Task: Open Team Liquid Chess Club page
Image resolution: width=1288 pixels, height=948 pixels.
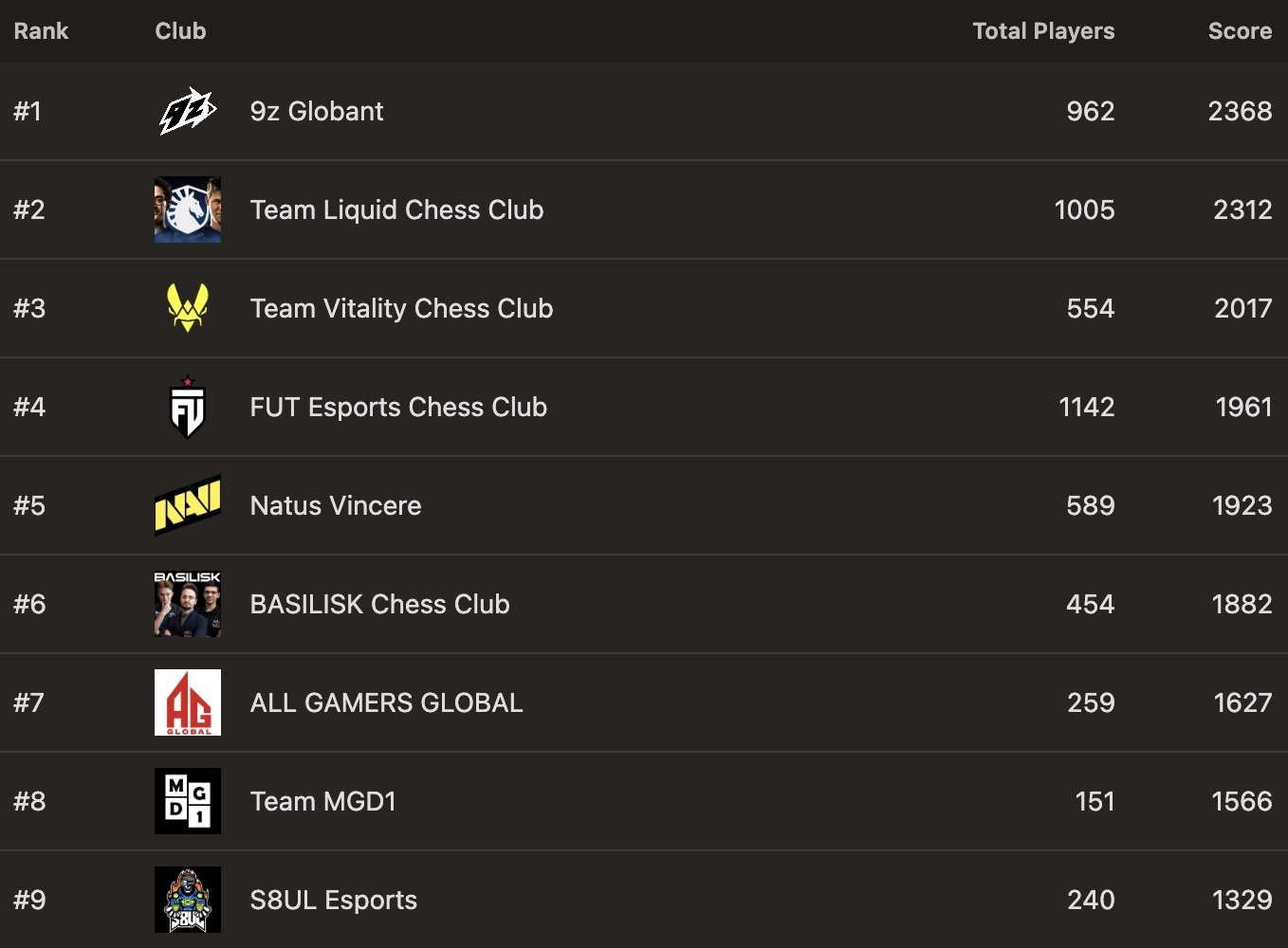Action: click(x=396, y=210)
